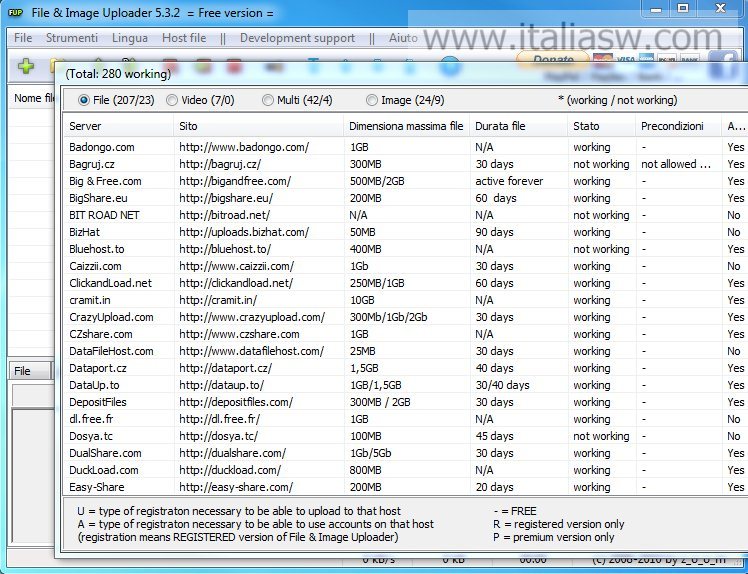Open the Aiuto menu

tap(403, 38)
